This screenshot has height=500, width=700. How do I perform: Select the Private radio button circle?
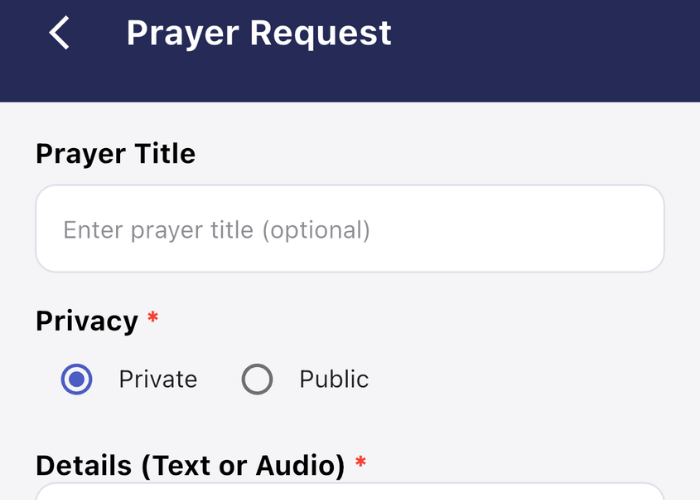pos(77,380)
